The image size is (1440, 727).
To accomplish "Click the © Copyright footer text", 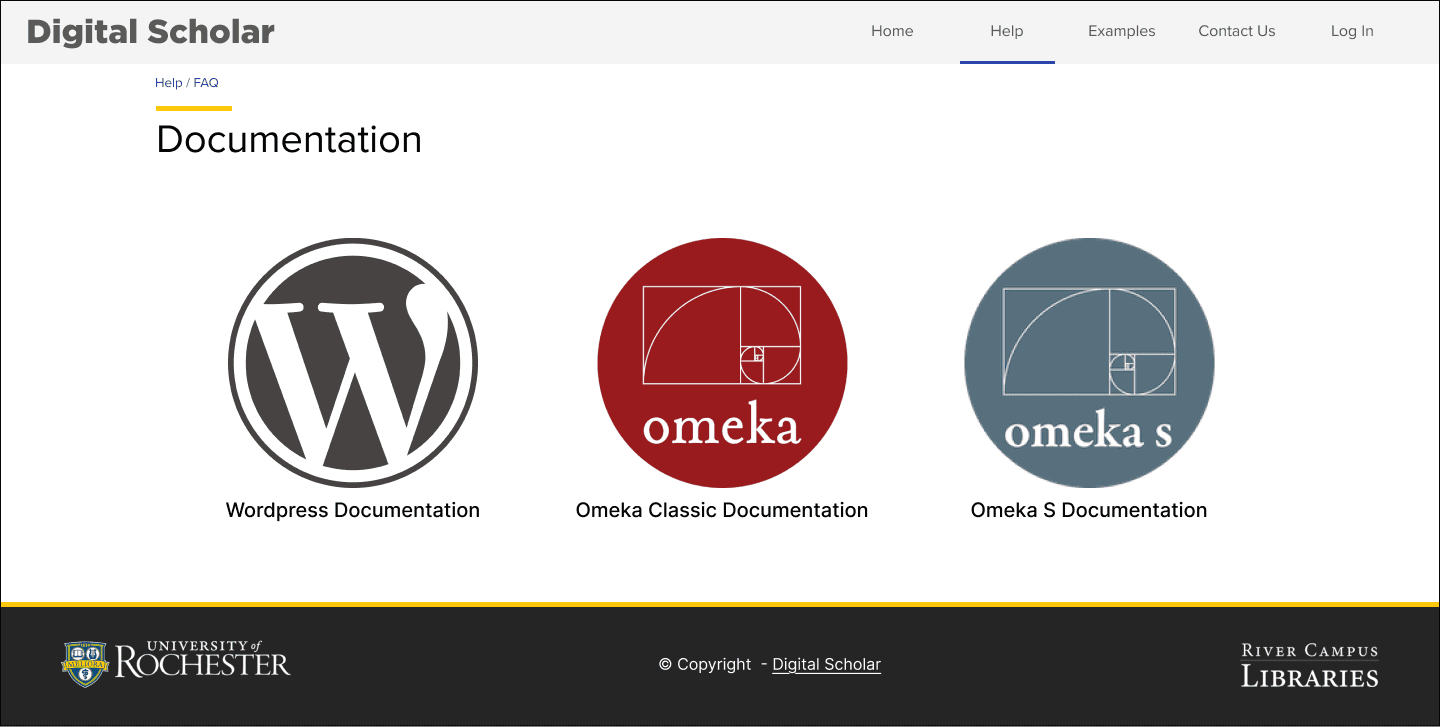I will [705, 664].
